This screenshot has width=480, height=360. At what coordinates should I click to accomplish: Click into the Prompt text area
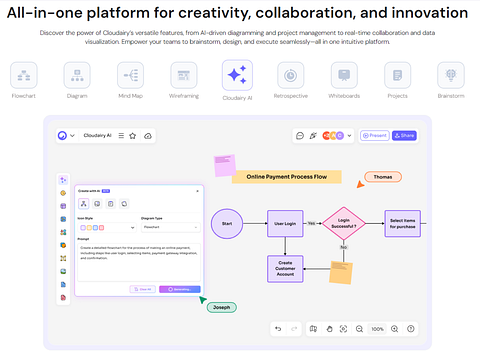[x=139, y=263]
